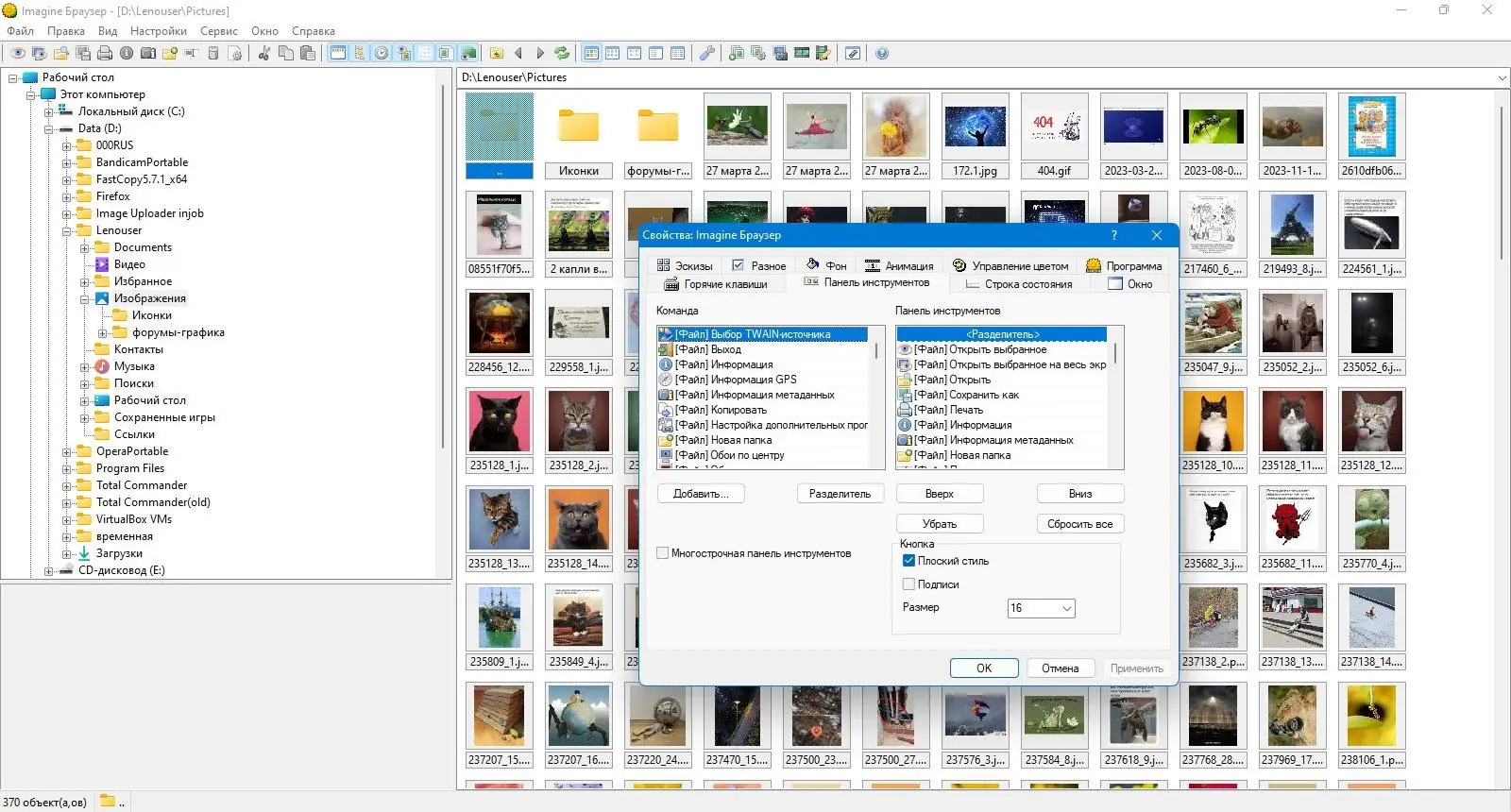1511x812 pixels.
Task: Click OK in the properties dialog
Action: [984, 668]
